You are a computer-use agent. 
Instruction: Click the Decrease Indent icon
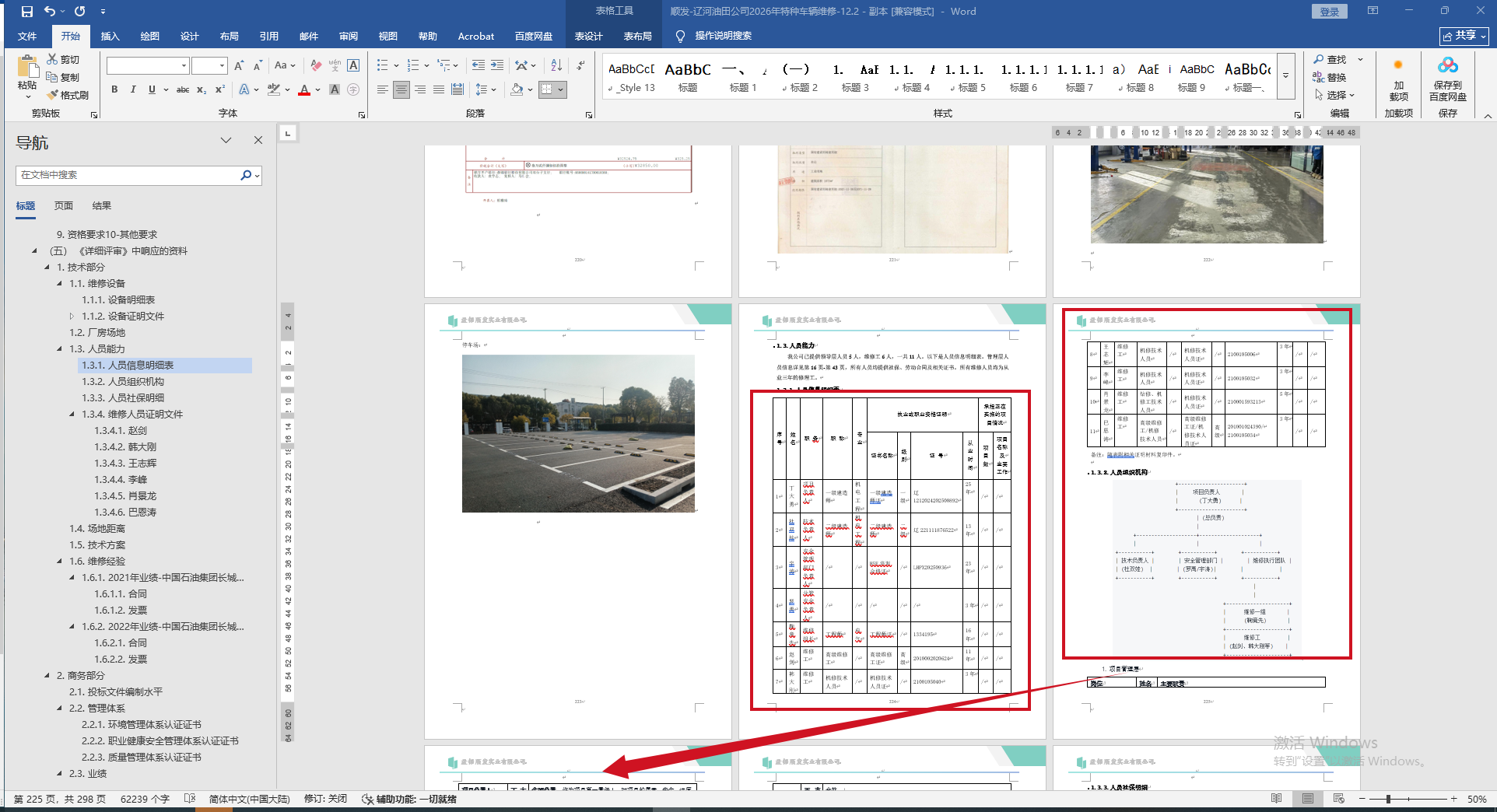pos(478,65)
